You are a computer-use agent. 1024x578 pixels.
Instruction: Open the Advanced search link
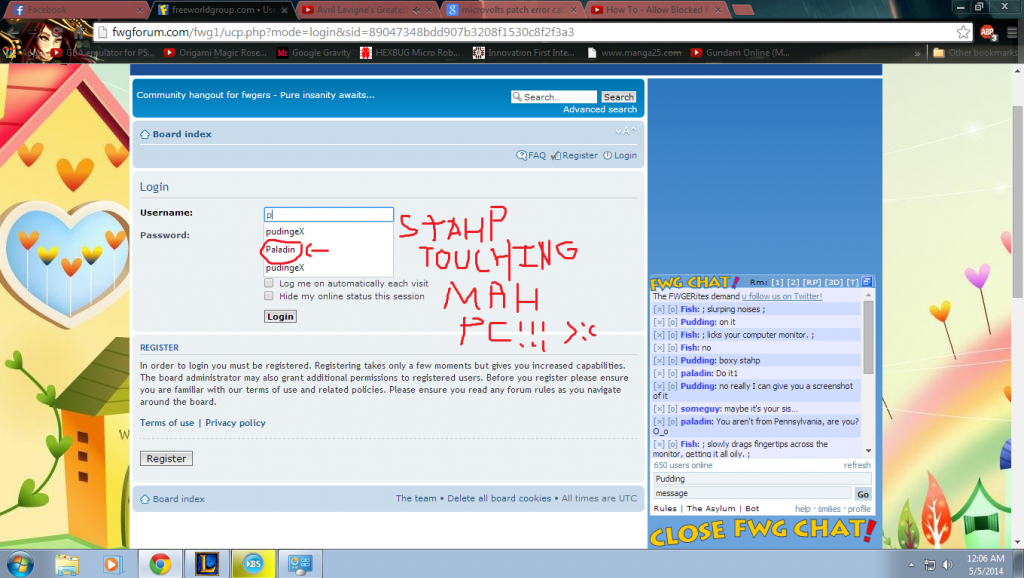tap(599, 110)
